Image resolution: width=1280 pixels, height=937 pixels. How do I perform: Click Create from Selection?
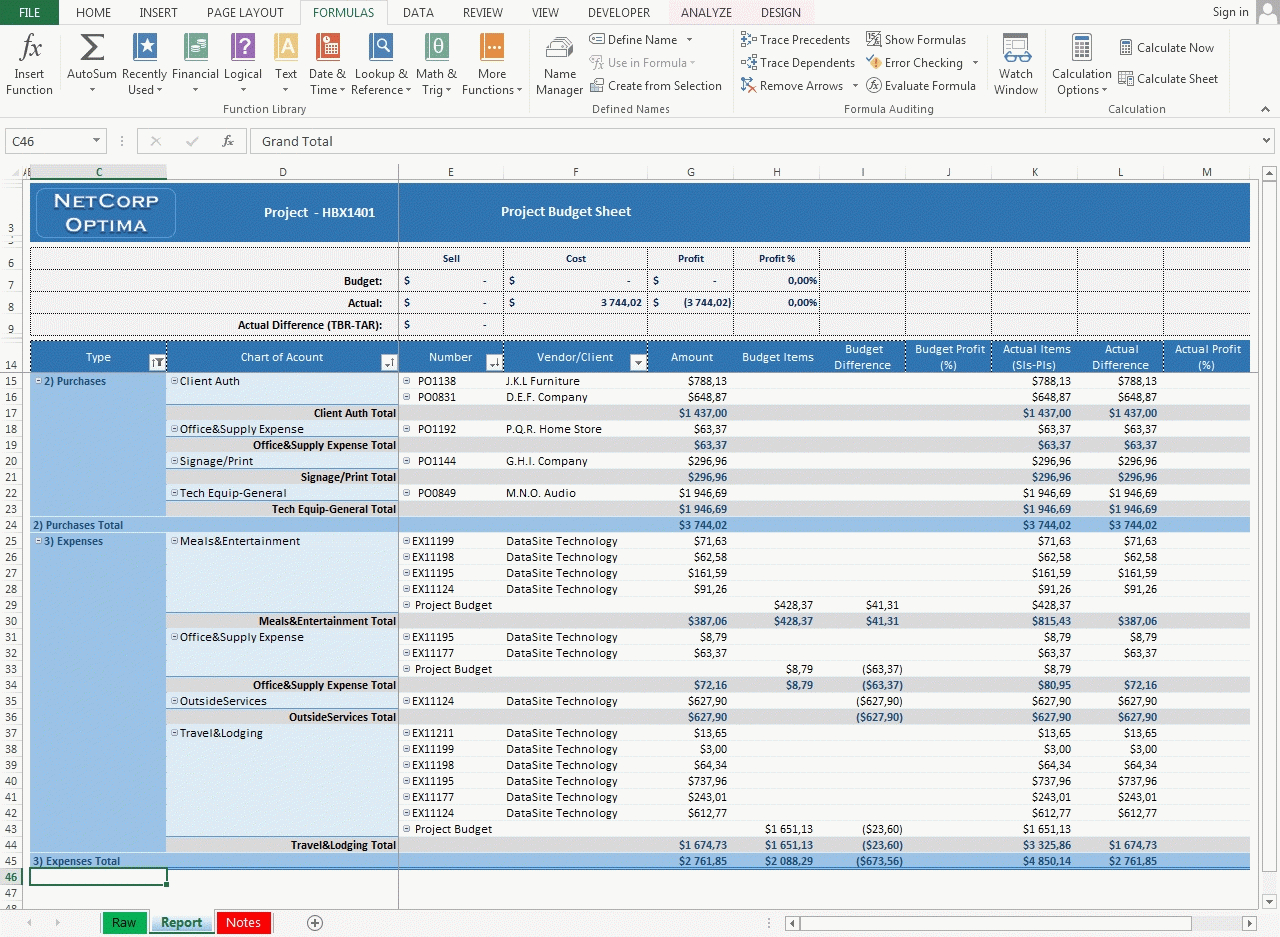(655, 86)
